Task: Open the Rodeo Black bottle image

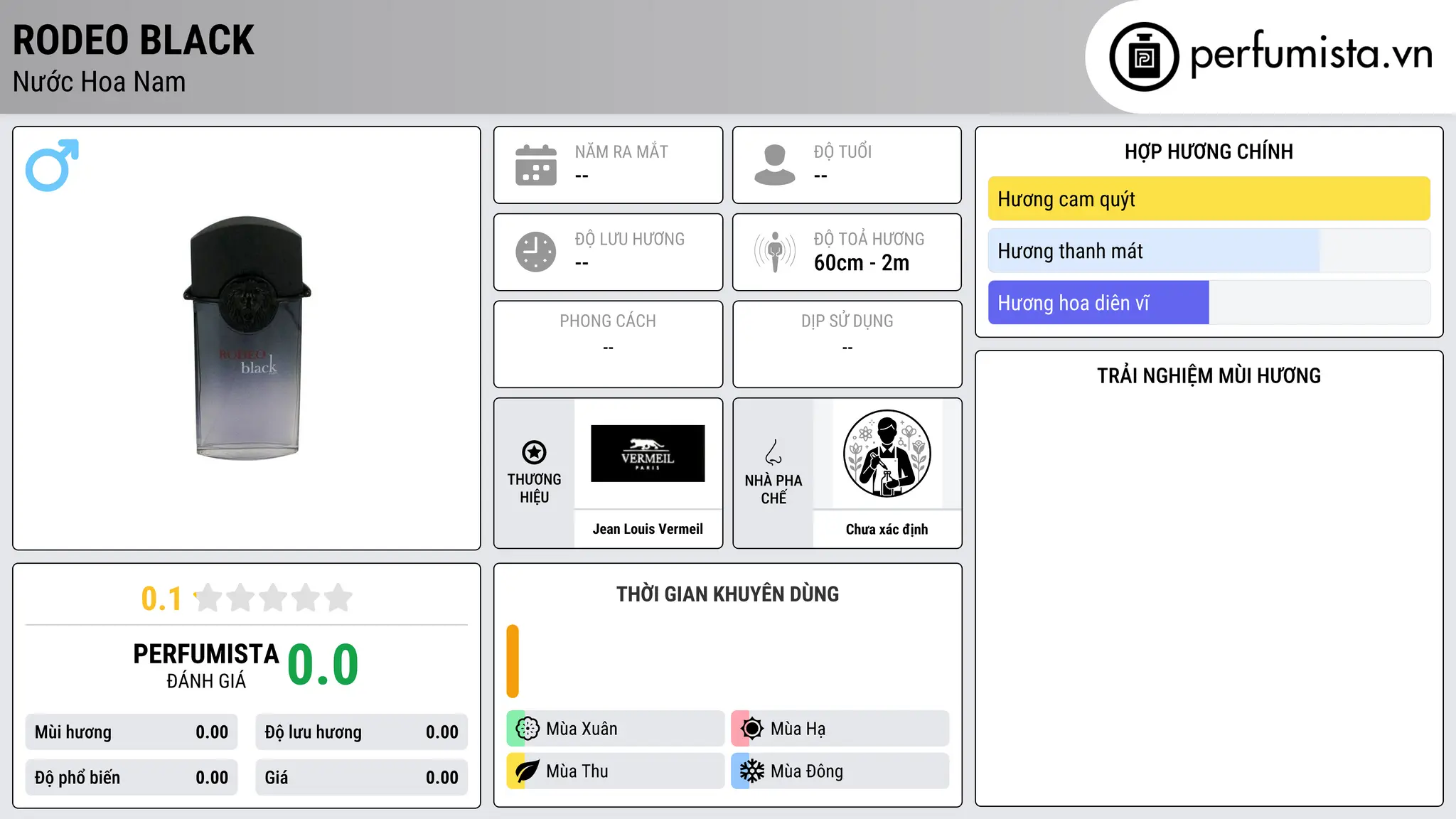Action: pos(247,338)
